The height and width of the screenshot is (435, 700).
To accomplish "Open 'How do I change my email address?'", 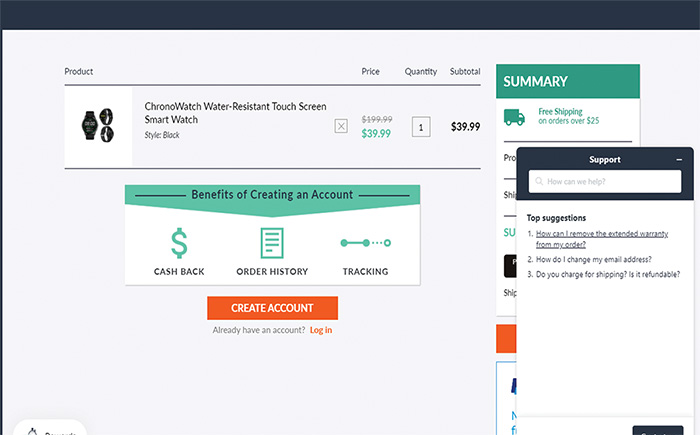I will (x=594, y=259).
